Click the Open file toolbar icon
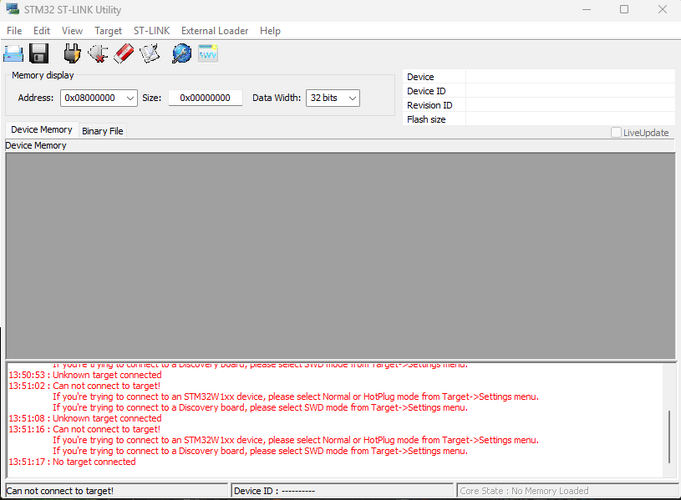 tap(13, 54)
